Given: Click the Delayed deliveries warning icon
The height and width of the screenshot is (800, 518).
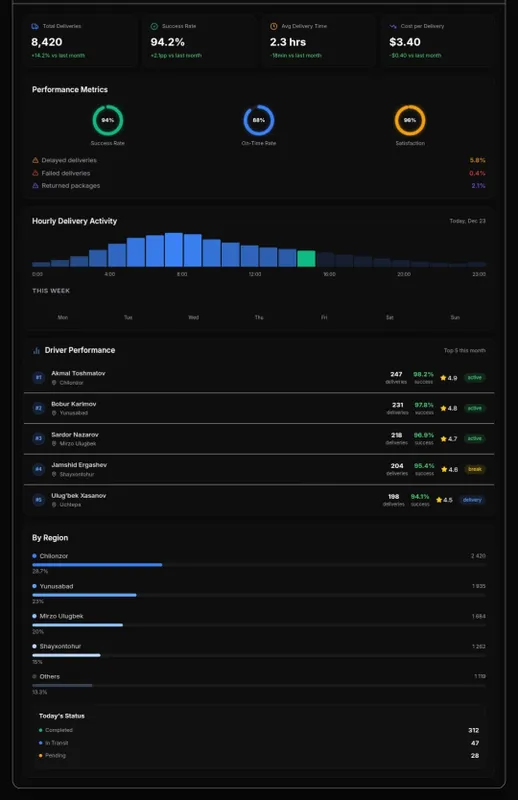Looking at the screenshot, I should pyautogui.click(x=35, y=160).
